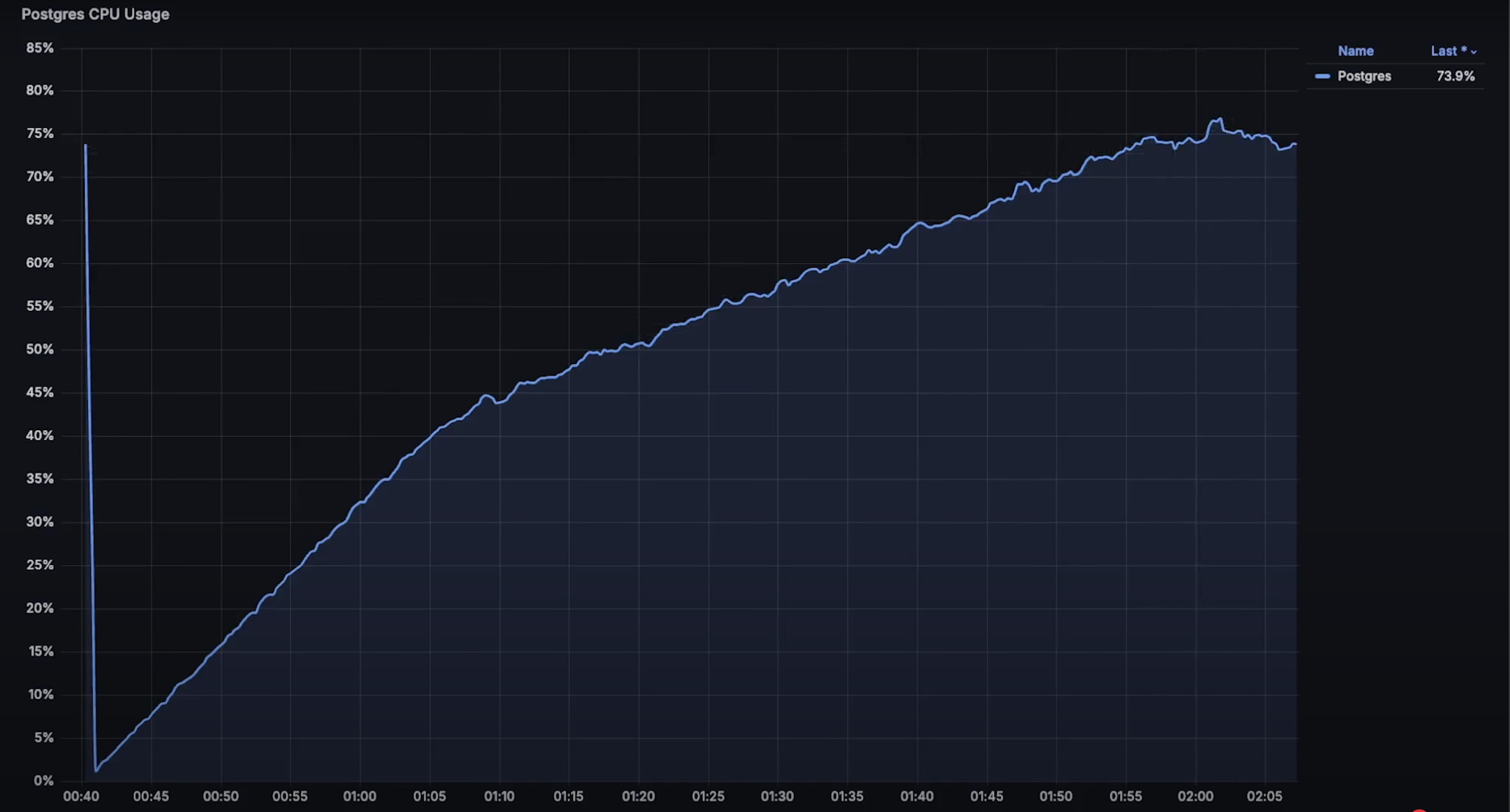This screenshot has height=812, width=1510.
Task: Click the CPU curve's highest peak after 02:00
Action: click(1221, 119)
